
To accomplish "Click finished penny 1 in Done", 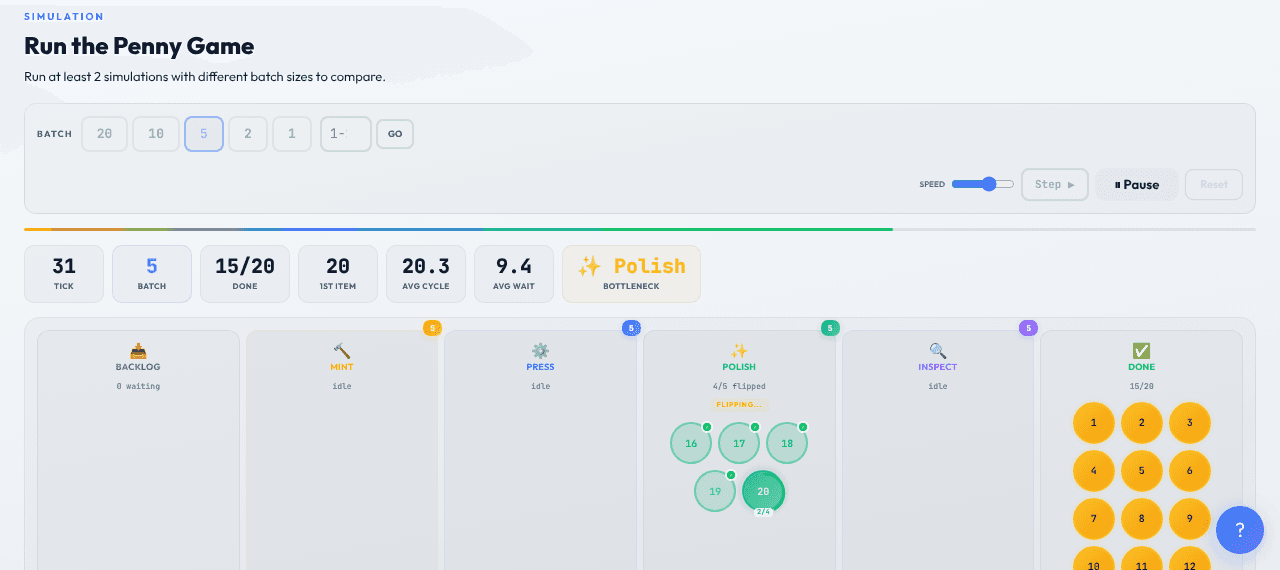I will tap(1093, 423).
